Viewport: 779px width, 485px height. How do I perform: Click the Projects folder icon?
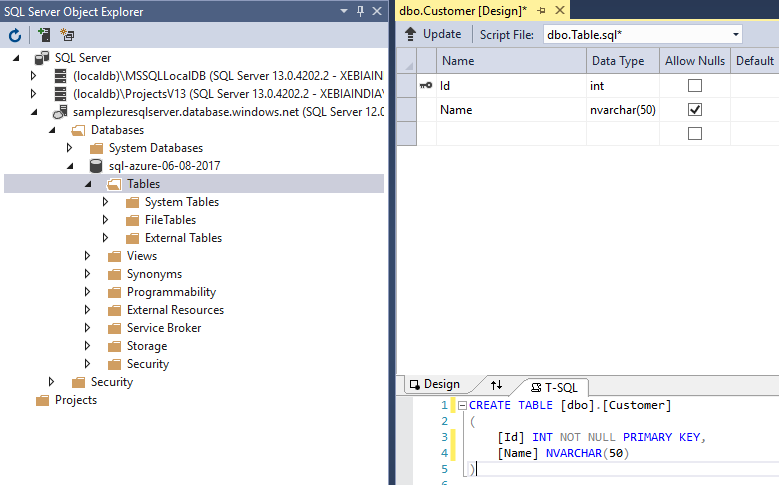[x=42, y=400]
